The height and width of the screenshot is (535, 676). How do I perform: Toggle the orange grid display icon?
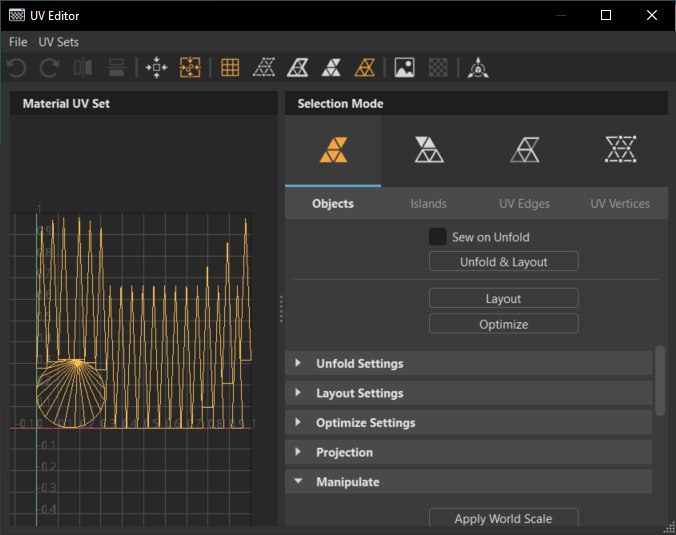(230, 68)
